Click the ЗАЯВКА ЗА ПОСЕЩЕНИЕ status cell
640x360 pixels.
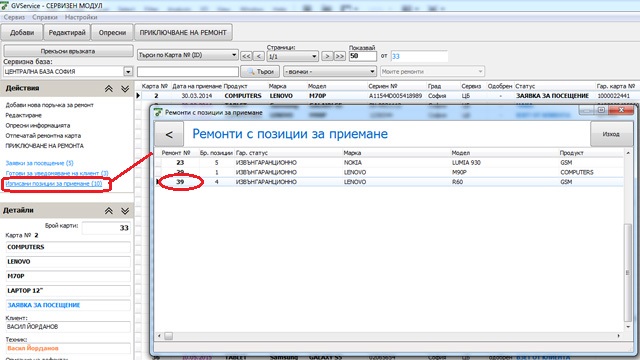pos(553,96)
